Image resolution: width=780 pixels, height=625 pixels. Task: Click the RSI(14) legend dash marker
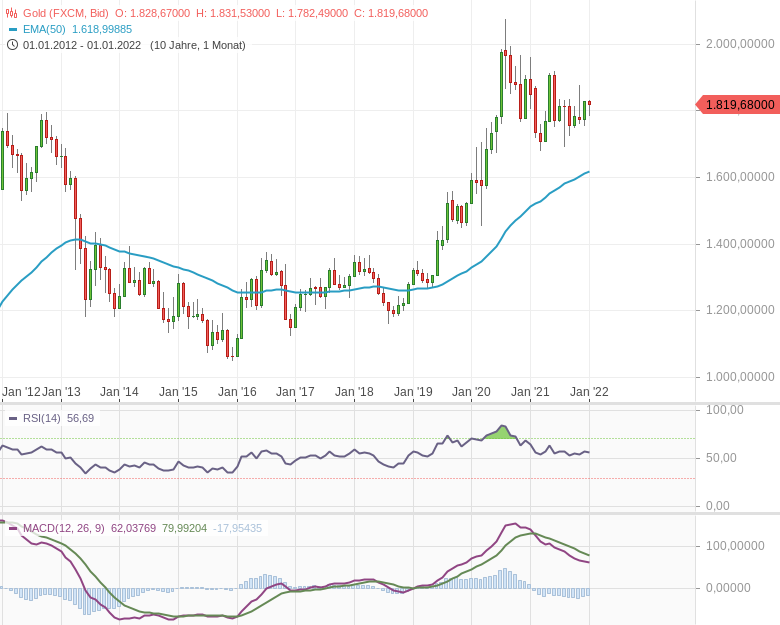13,418
